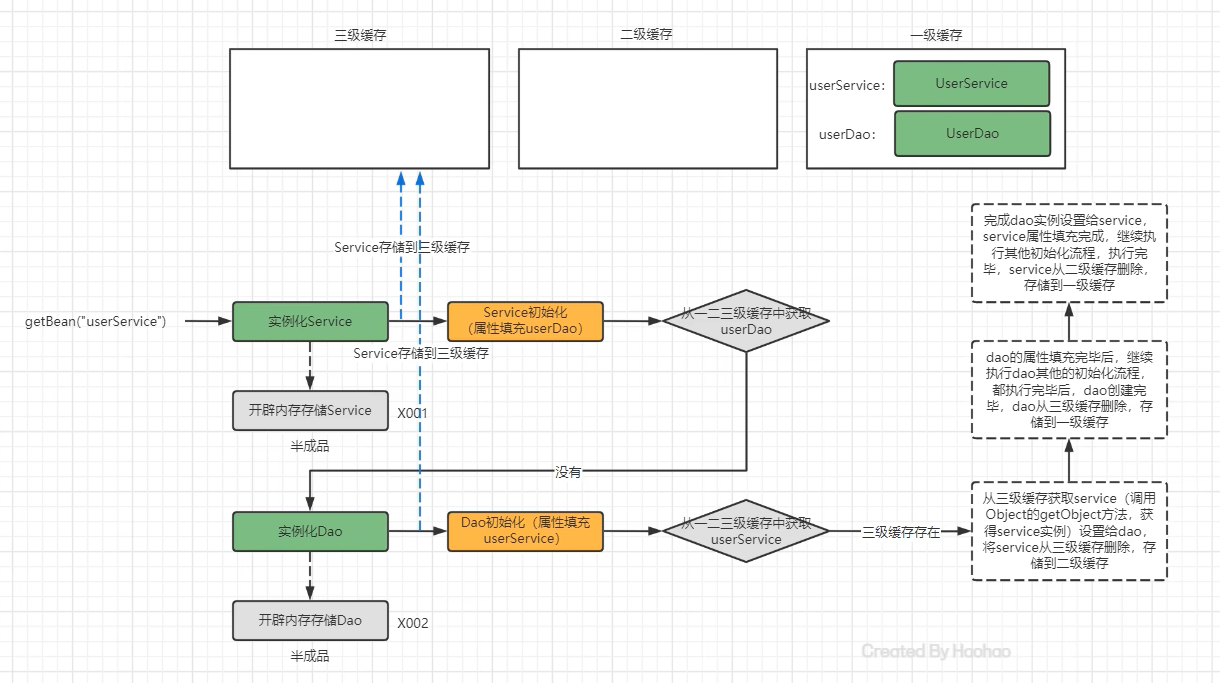
Task: Click the 三级缓存 heading text
Action: pos(360,34)
